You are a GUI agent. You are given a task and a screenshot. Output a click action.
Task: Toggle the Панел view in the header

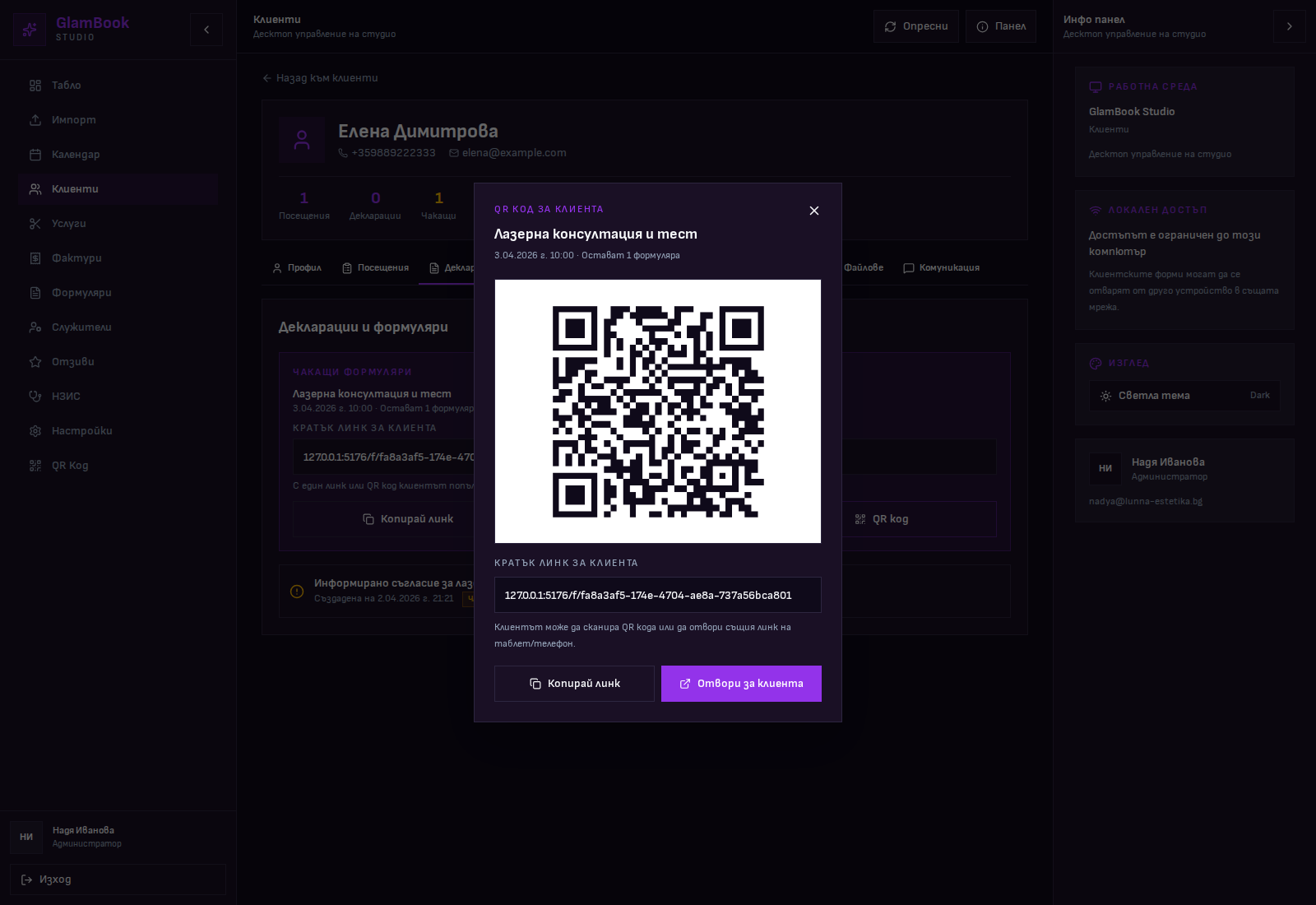tap(1000, 26)
